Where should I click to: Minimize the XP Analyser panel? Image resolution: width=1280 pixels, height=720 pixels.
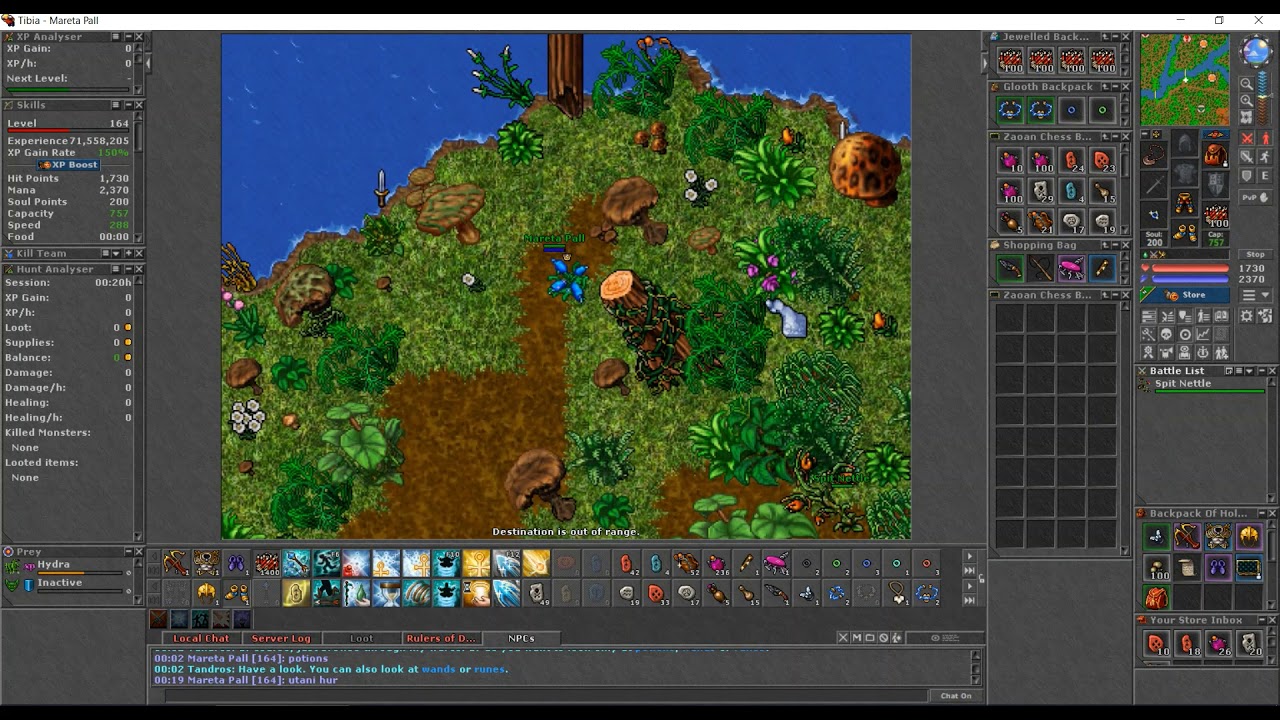pyautogui.click(x=129, y=36)
